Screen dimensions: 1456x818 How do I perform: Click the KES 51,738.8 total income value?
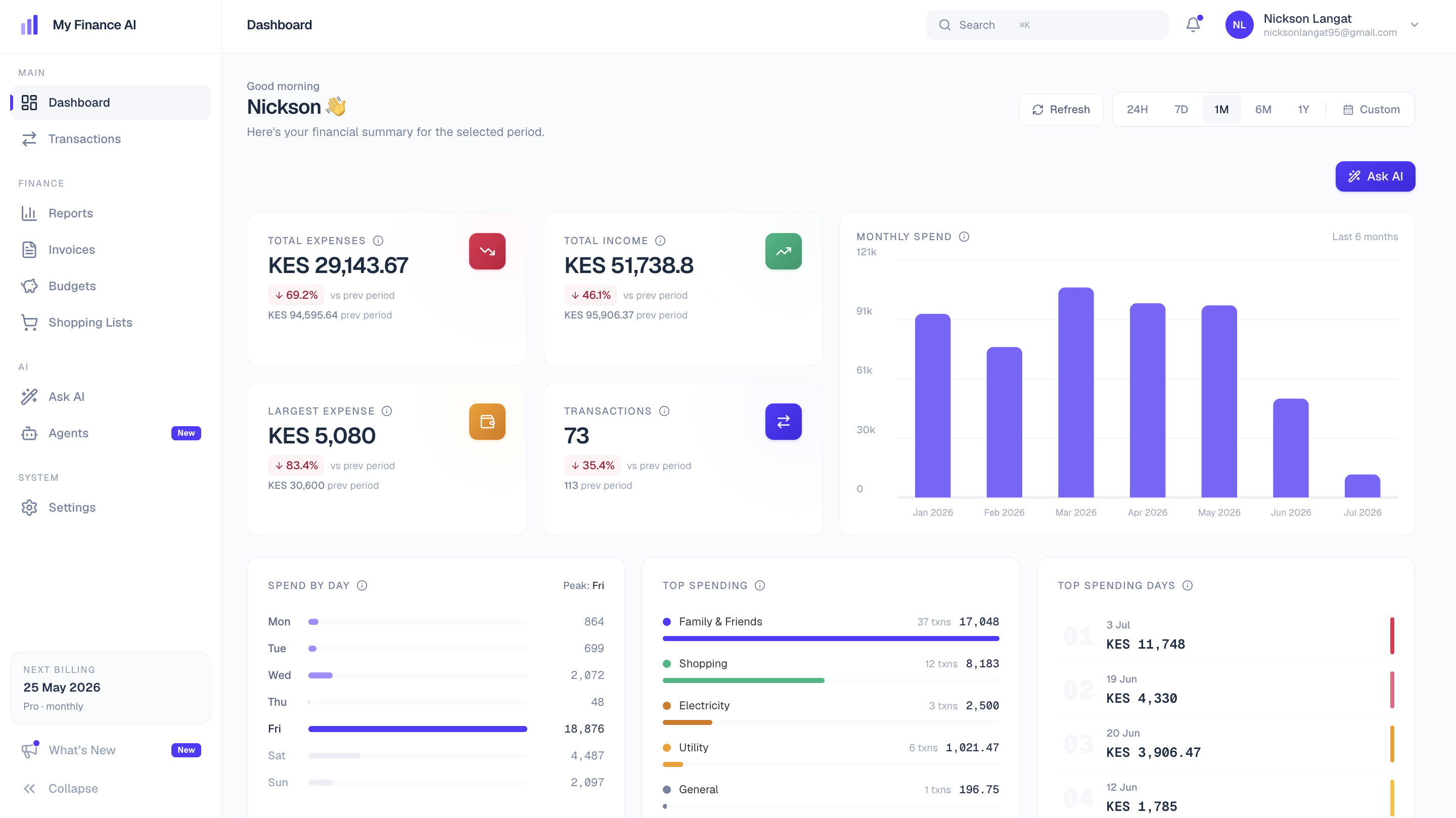click(628, 266)
